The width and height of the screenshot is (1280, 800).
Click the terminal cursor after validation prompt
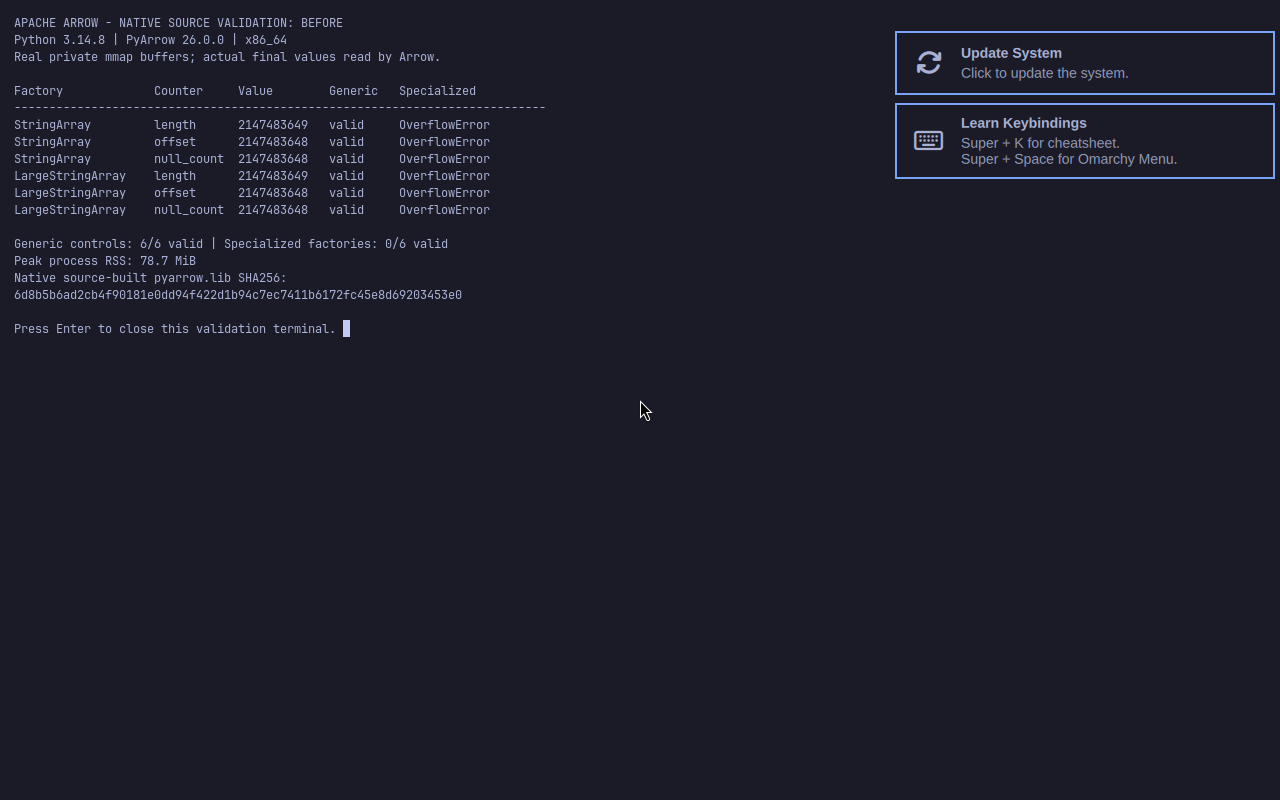(x=347, y=329)
